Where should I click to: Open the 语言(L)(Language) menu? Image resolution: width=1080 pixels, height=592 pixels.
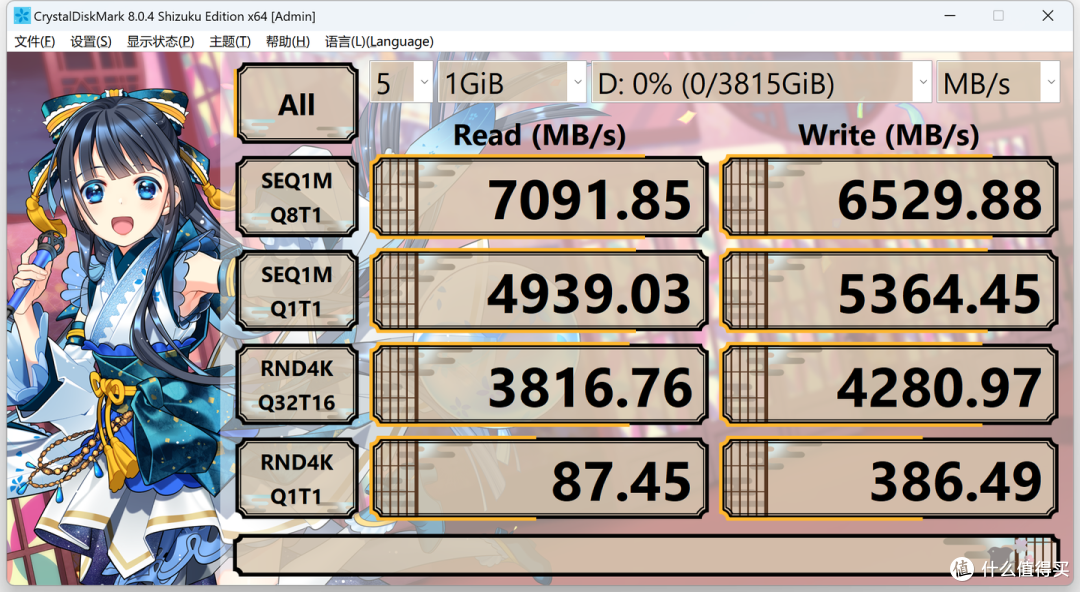pyautogui.click(x=380, y=41)
